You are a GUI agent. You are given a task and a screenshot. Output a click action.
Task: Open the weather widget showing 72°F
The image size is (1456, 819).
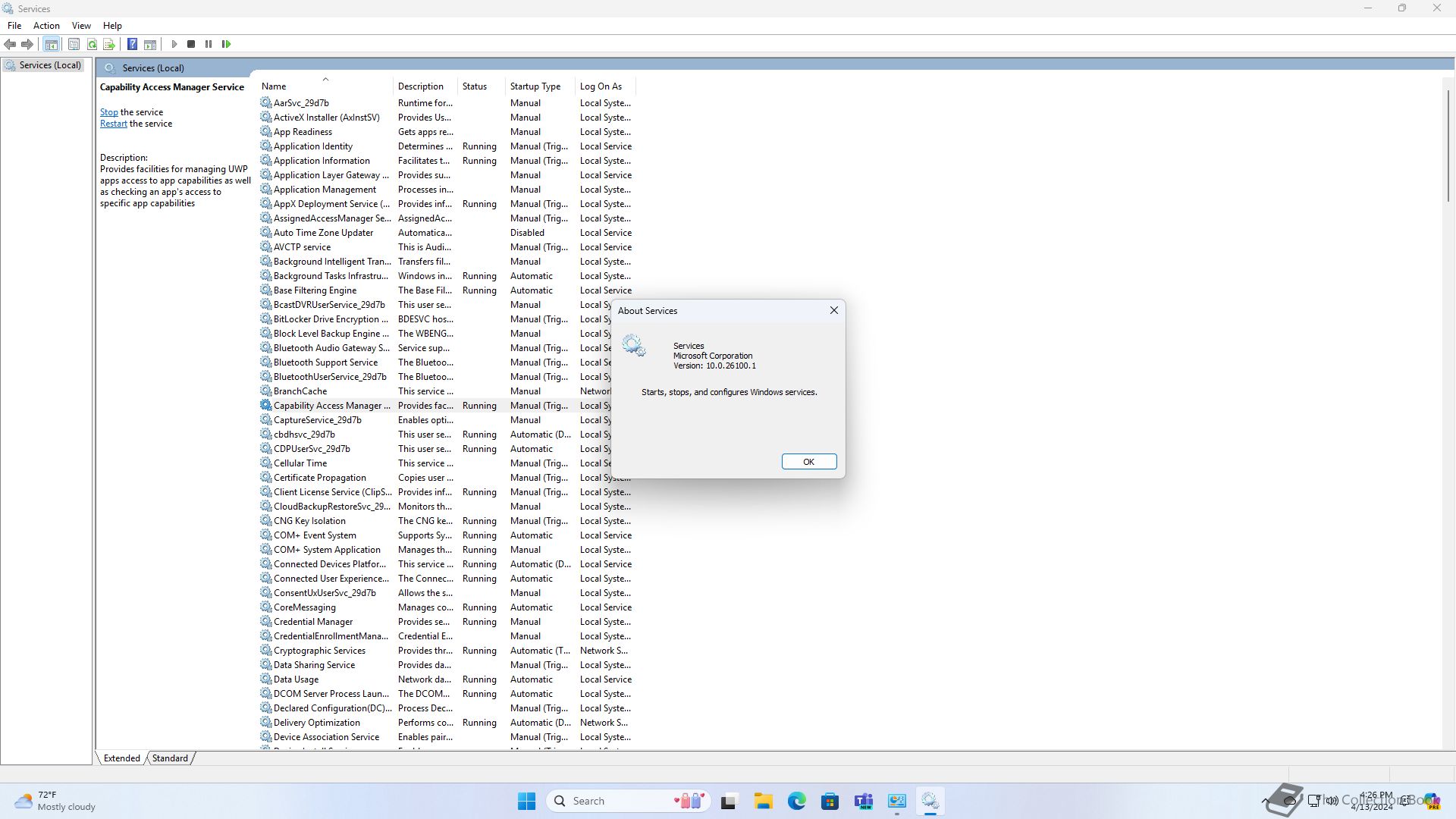[55, 801]
